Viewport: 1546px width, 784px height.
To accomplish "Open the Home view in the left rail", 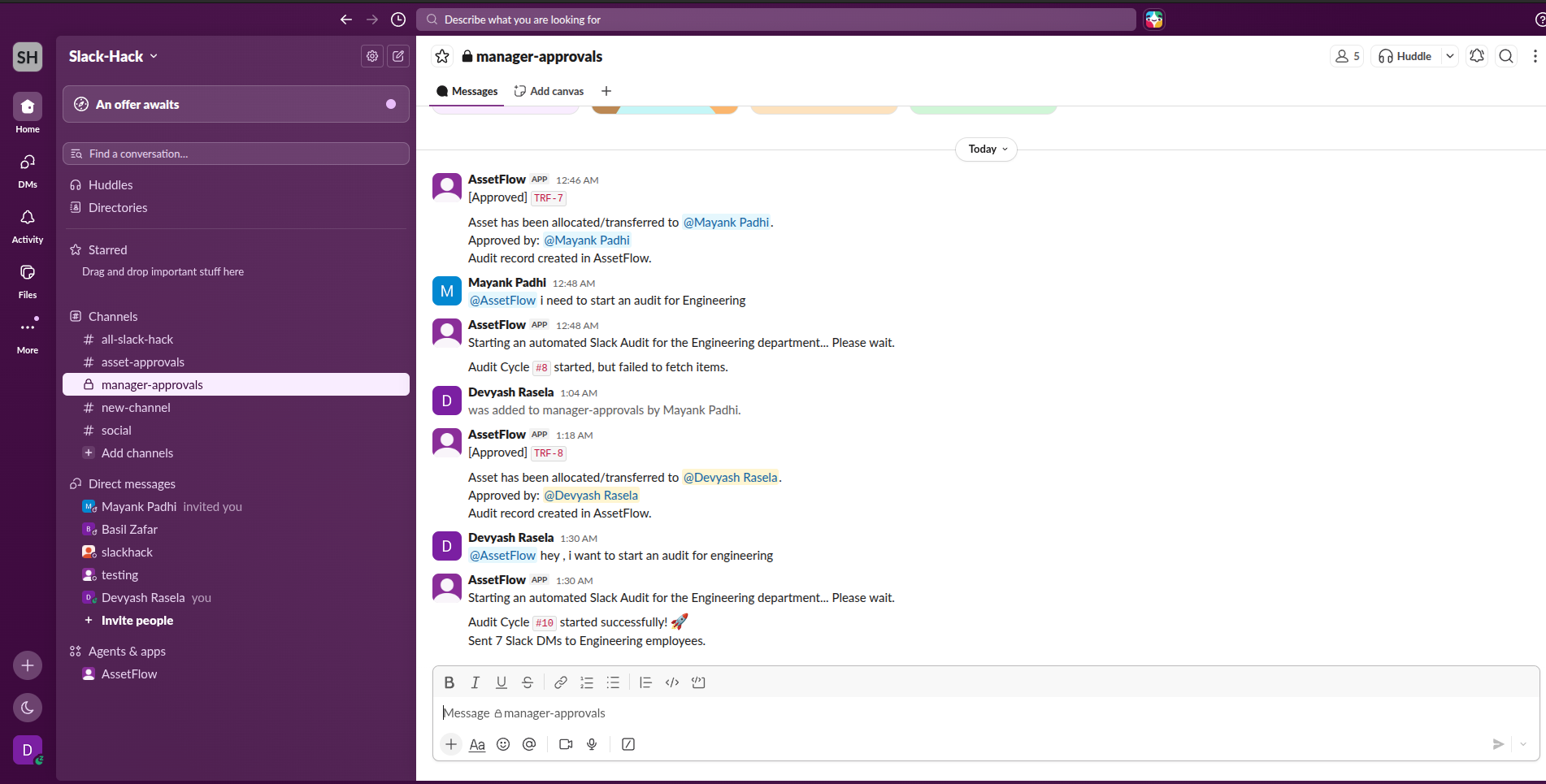I will (28, 113).
